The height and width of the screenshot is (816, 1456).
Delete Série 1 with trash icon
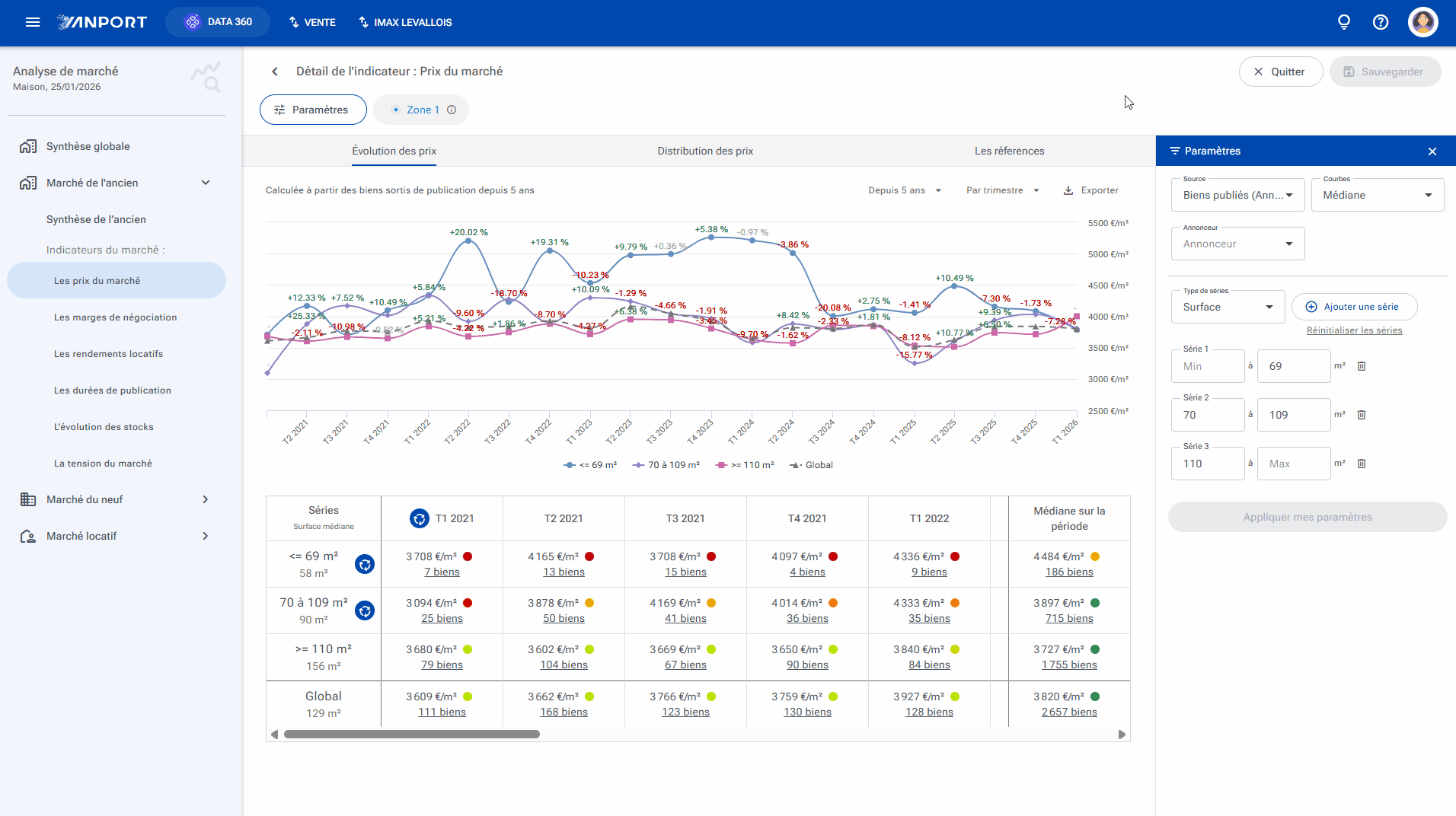coord(1362,366)
